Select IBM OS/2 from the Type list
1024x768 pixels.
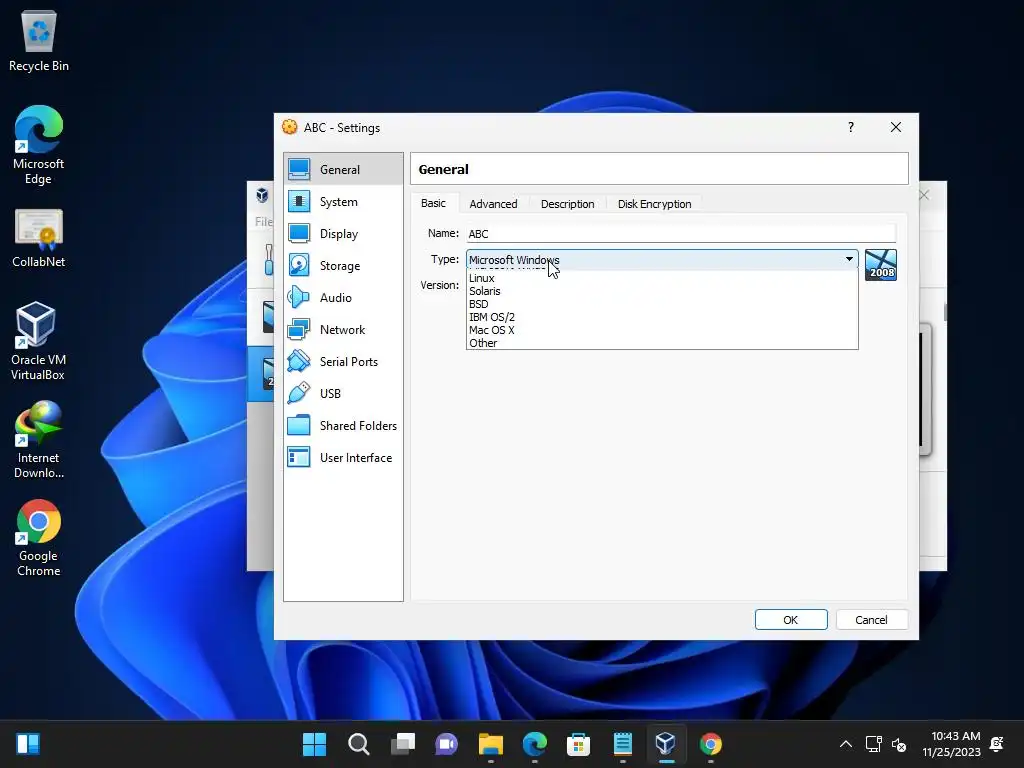tap(662, 317)
